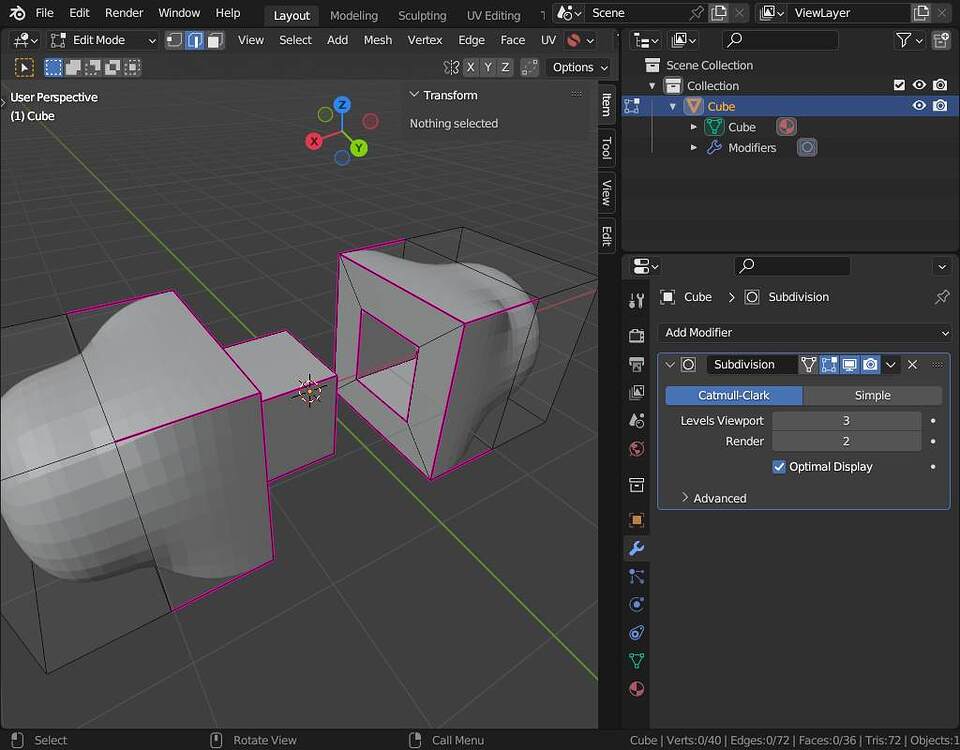Open the Scene properties tab icon

(x=637, y=420)
